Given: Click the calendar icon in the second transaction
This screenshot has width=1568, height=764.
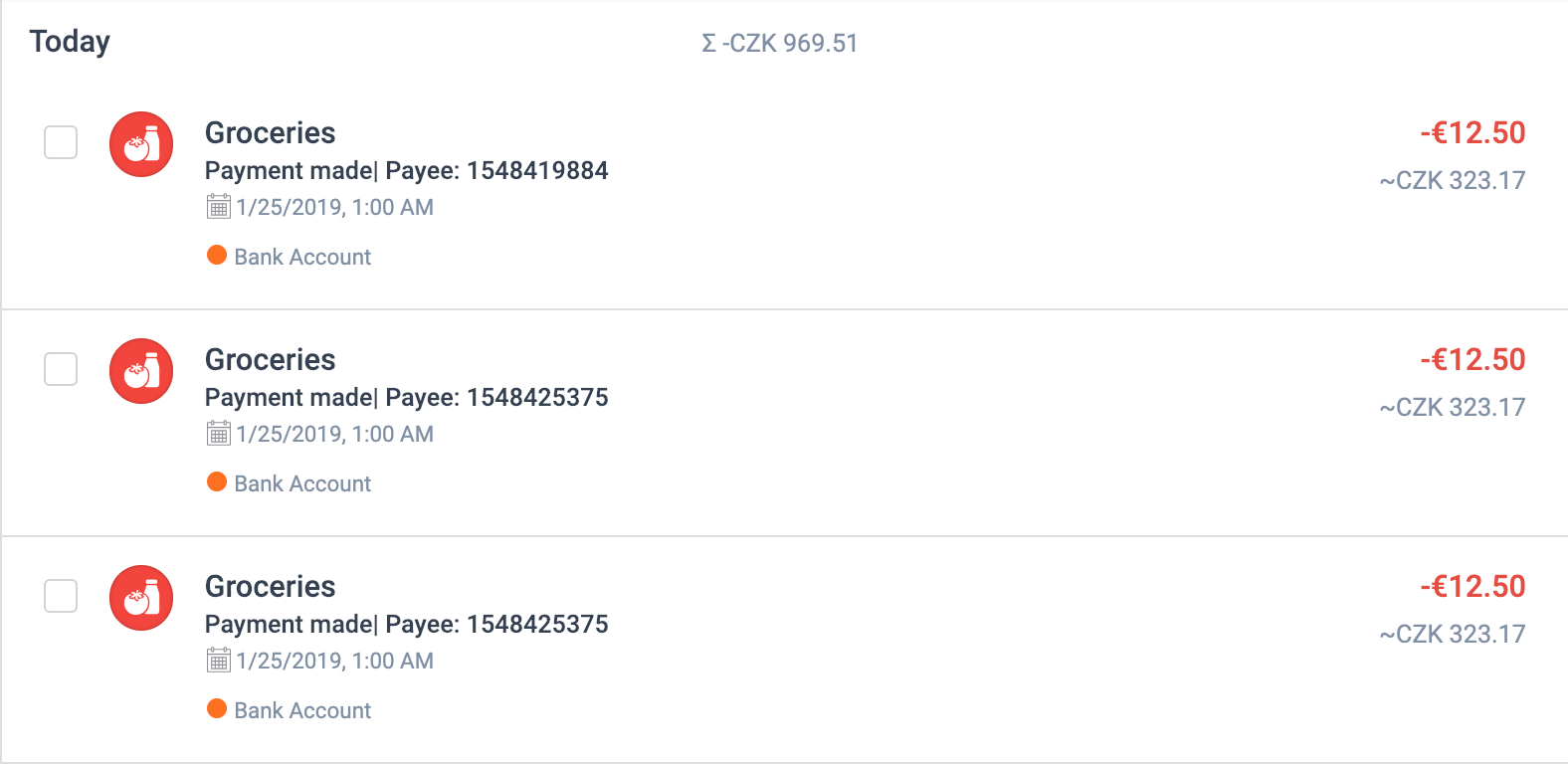Looking at the screenshot, I should [219, 434].
